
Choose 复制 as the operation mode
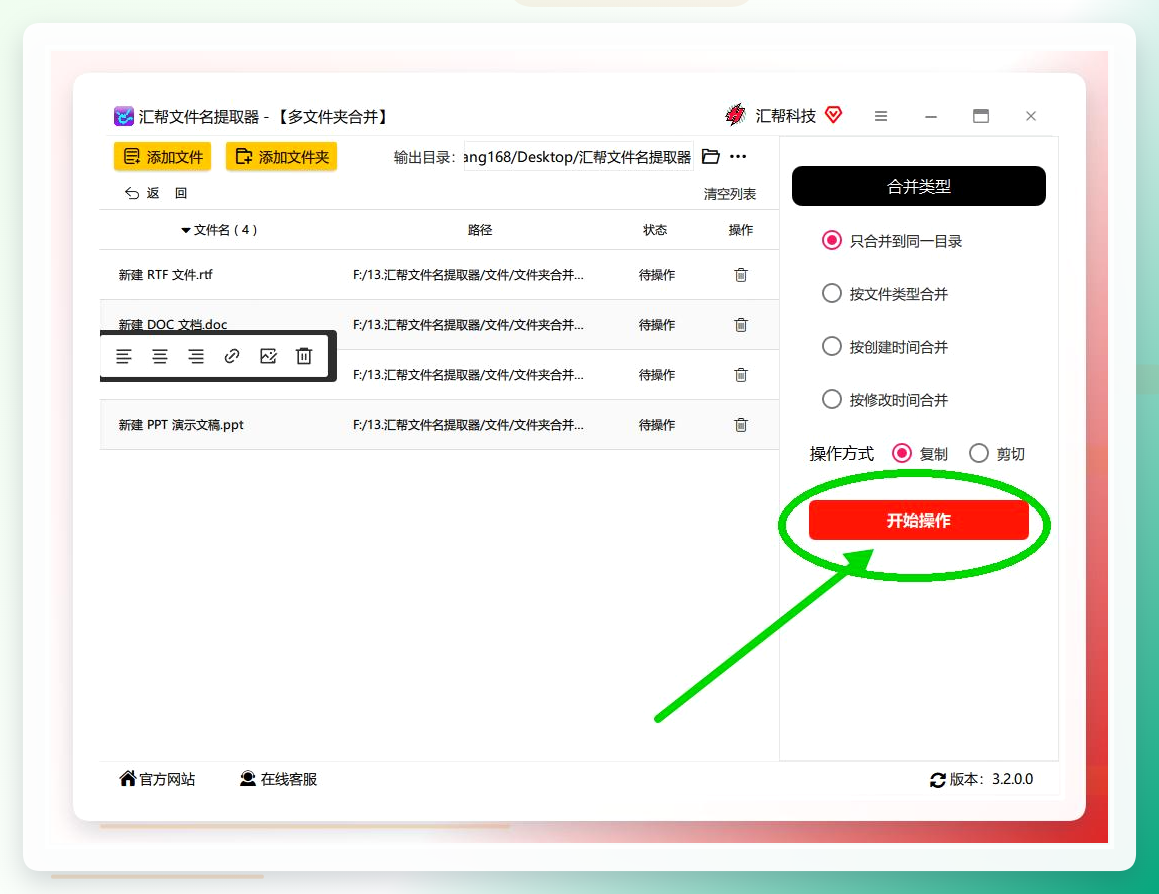tap(902, 453)
